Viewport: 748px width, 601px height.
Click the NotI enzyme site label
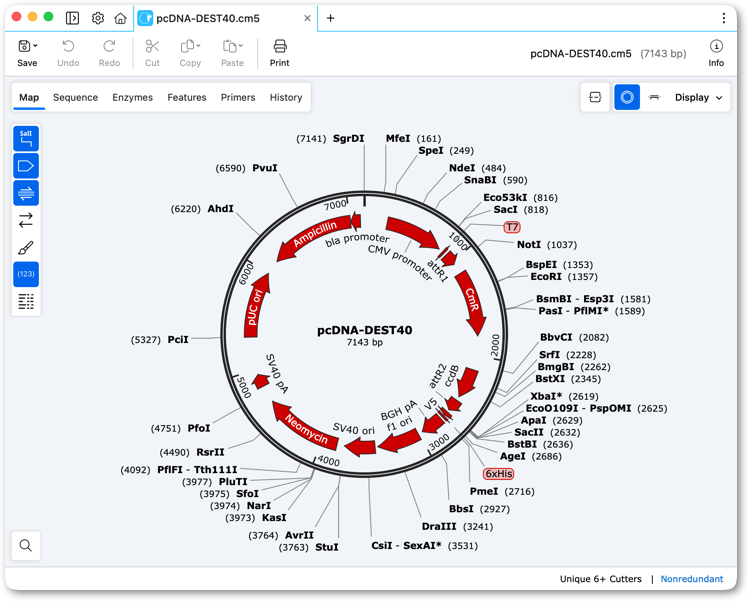[529, 245]
